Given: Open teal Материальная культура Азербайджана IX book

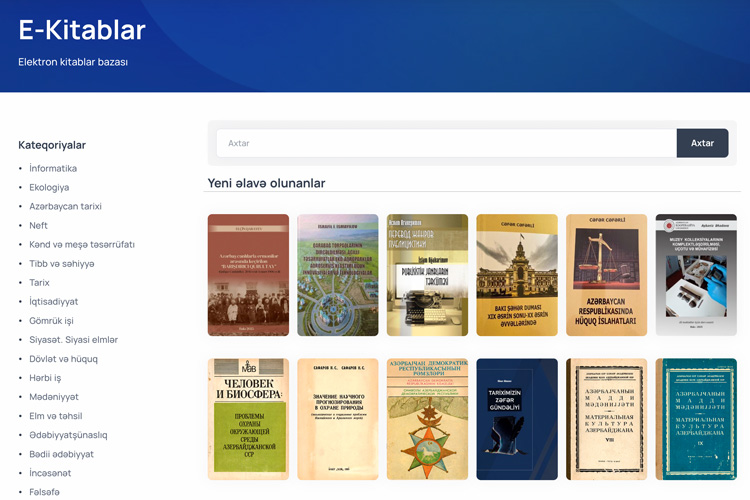Looking at the screenshot, I should [696, 419].
